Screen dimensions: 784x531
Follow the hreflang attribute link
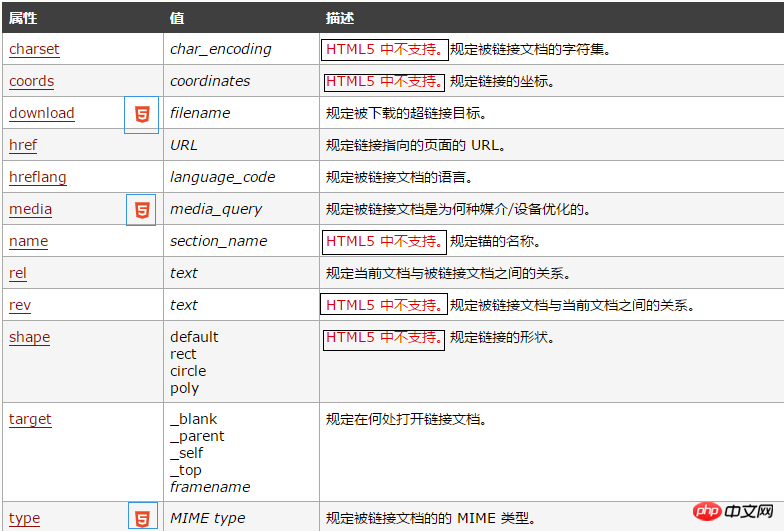point(38,177)
